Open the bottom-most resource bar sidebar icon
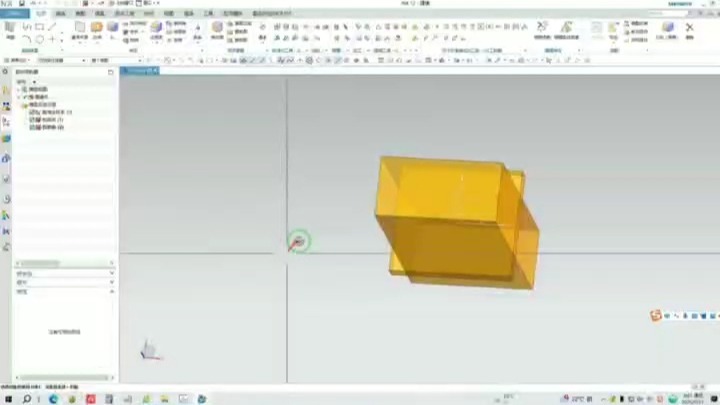This screenshot has width=720, height=405. tap(6, 247)
